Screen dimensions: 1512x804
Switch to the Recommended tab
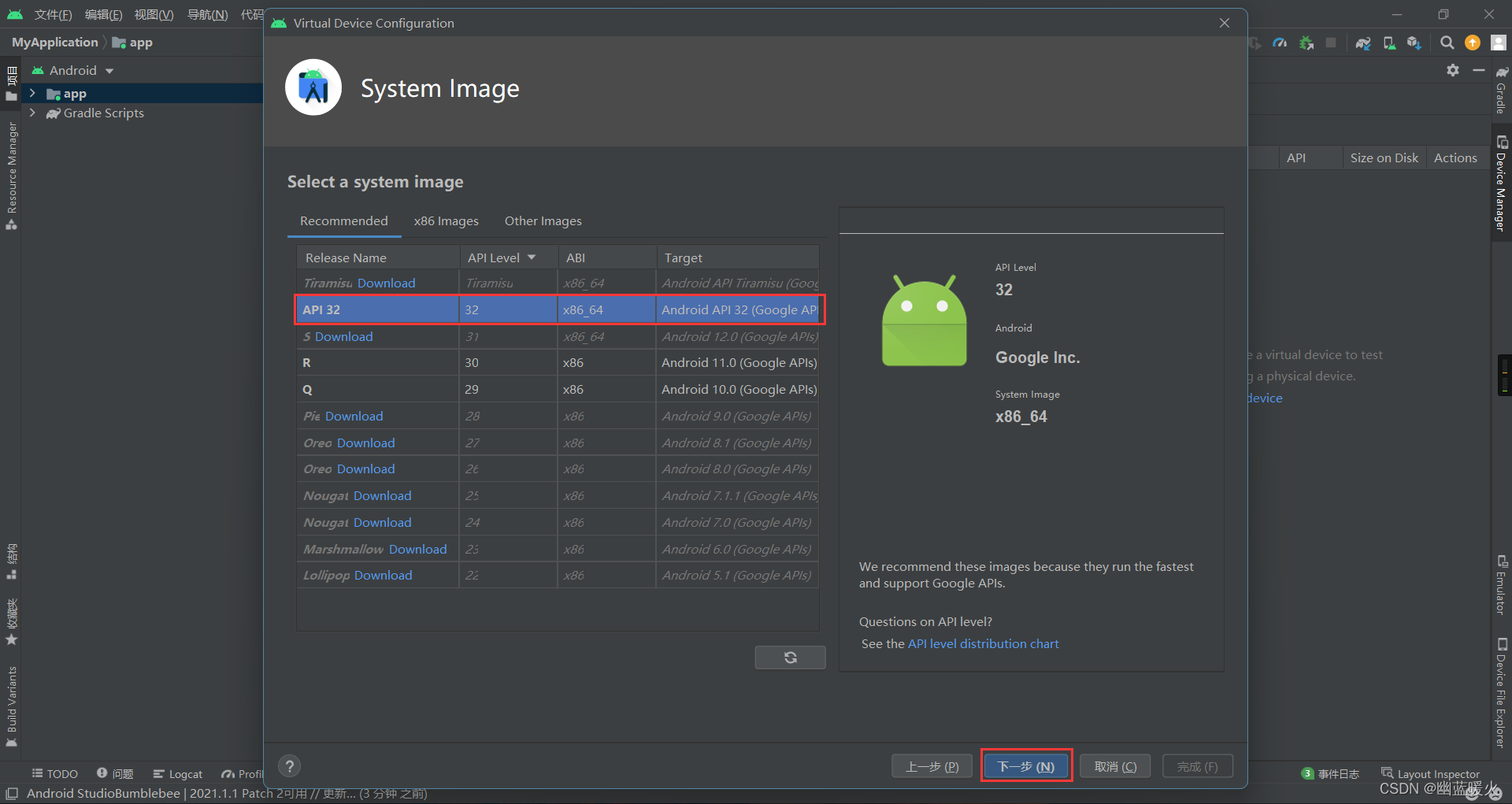coord(344,221)
